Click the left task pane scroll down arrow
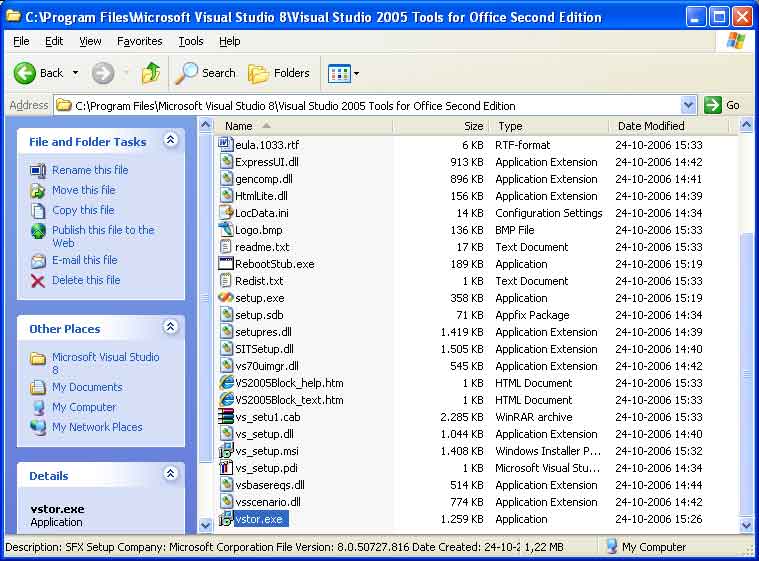The height and width of the screenshot is (561, 759). (x=205, y=525)
